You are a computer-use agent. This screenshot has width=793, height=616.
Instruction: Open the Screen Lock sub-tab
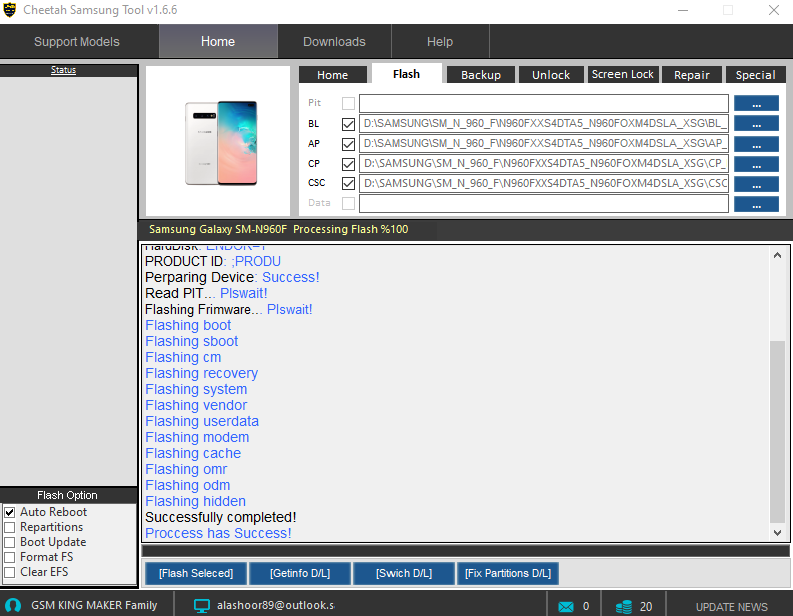(623, 74)
